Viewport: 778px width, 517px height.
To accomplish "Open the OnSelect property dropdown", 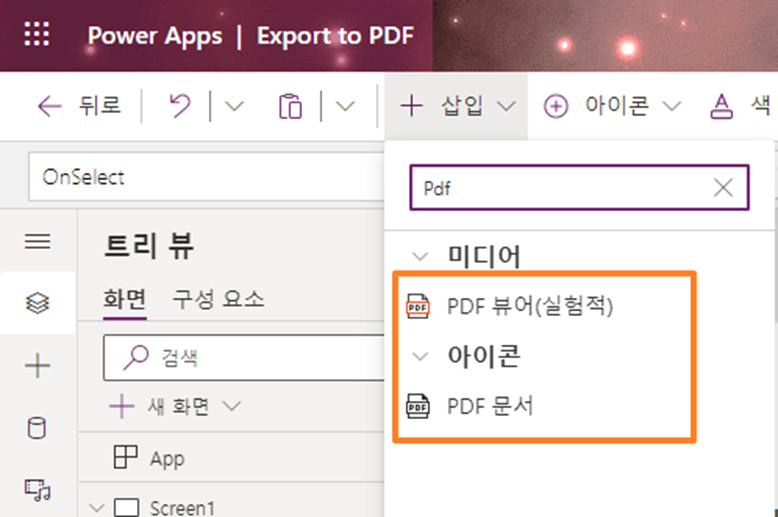I will [x=206, y=177].
